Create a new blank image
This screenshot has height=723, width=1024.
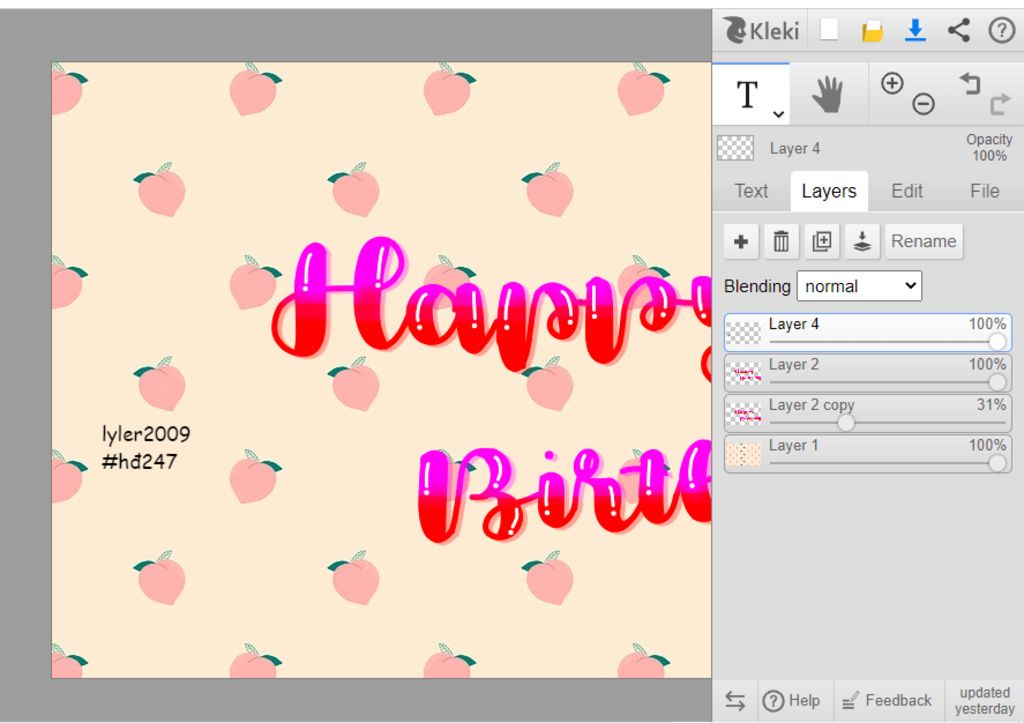(x=829, y=29)
